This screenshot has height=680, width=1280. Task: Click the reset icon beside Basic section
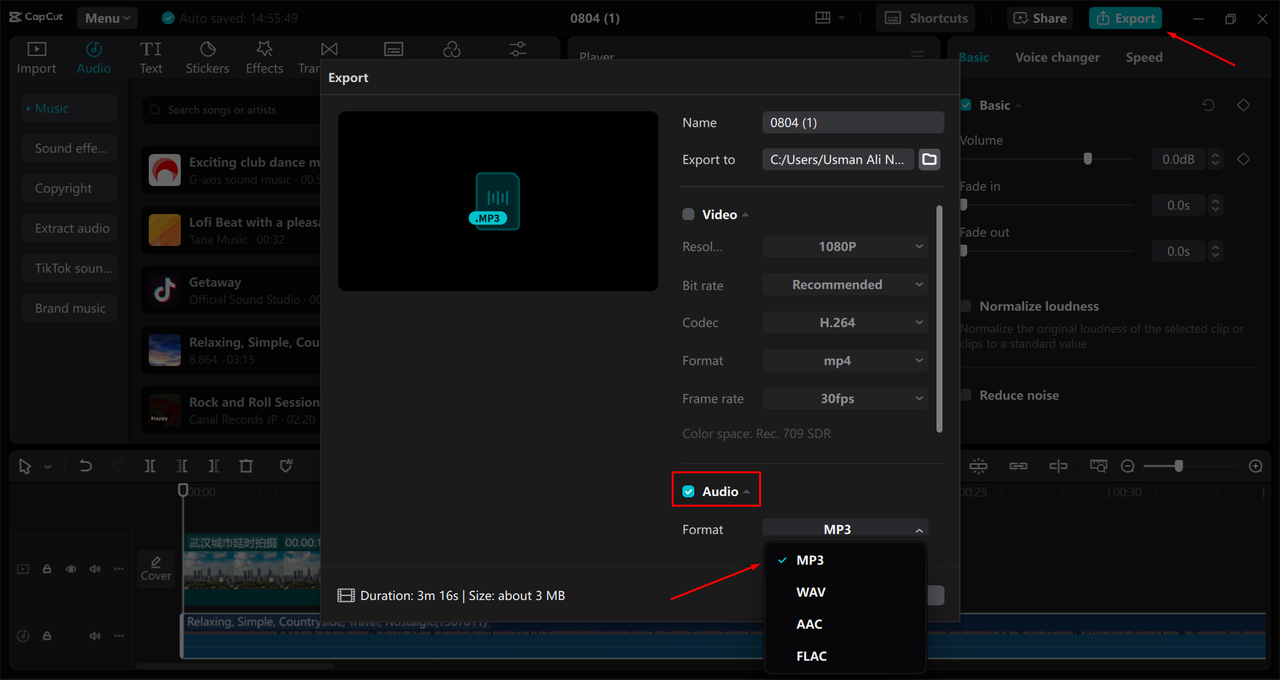pyautogui.click(x=1209, y=105)
